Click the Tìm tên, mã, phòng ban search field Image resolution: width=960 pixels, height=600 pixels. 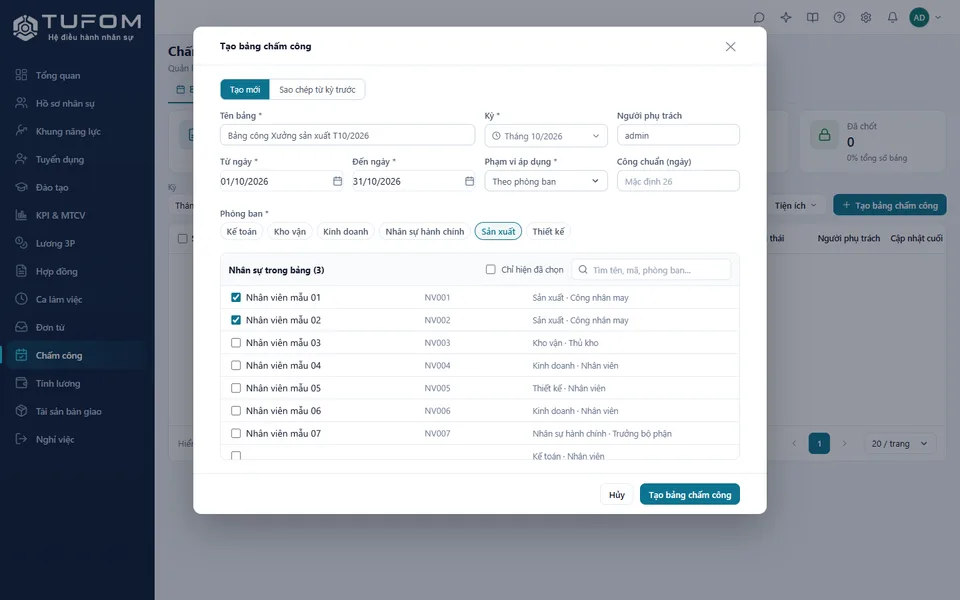(x=651, y=269)
